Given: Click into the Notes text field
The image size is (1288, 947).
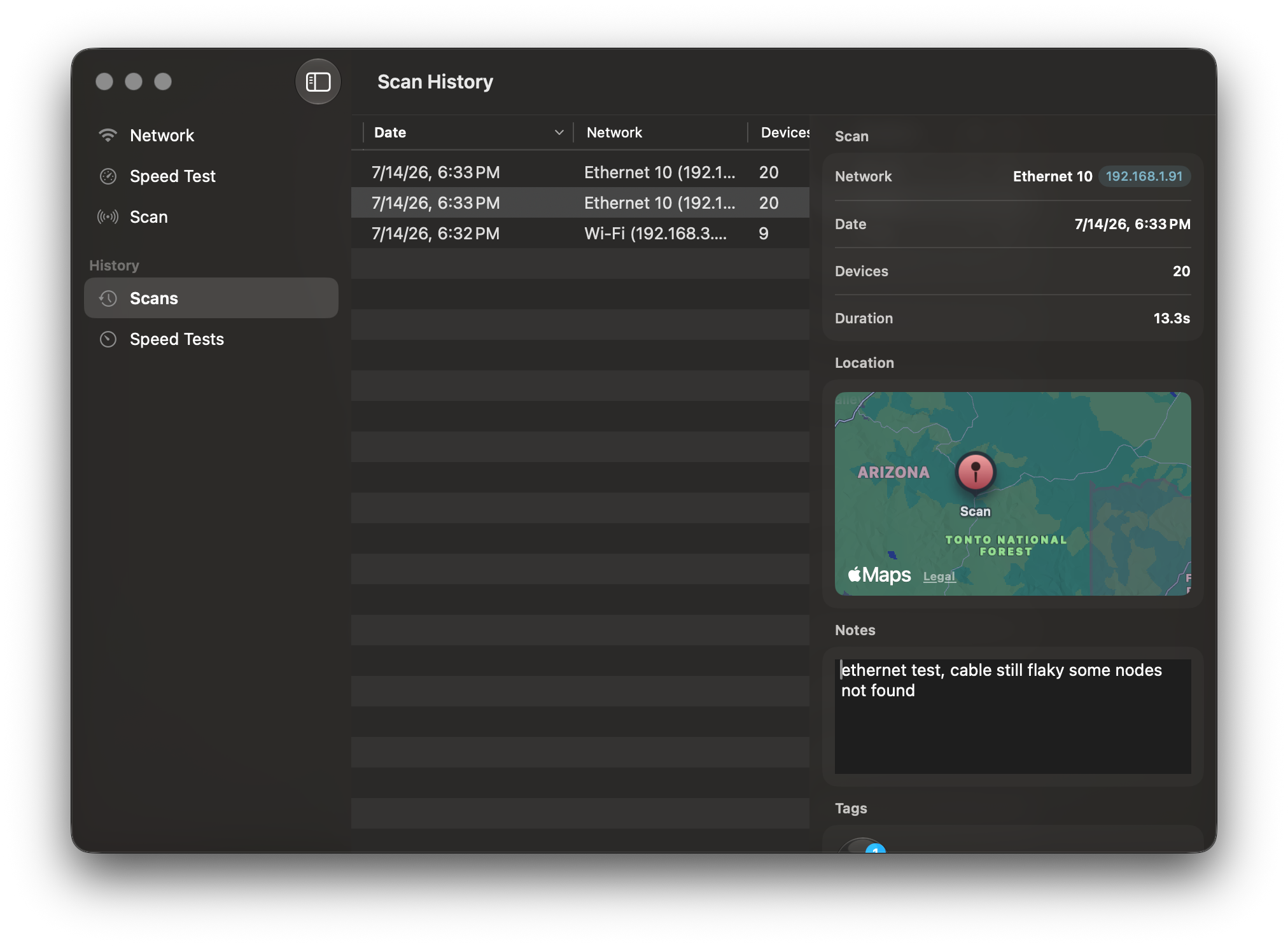Looking at the screenshot, I should tap(1012, 717).
